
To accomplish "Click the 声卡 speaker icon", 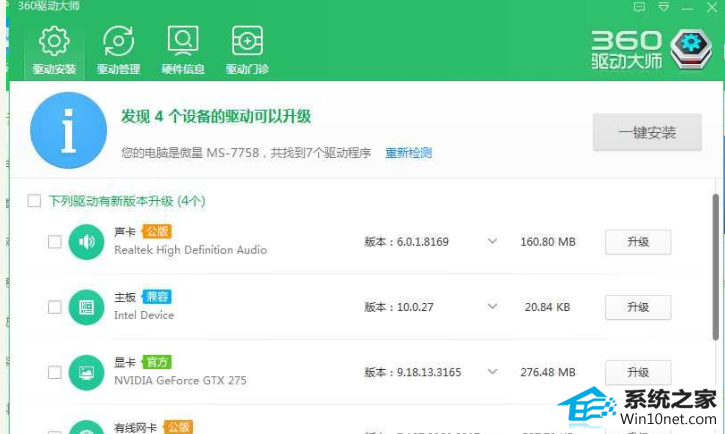I will (x=86, y=242).
